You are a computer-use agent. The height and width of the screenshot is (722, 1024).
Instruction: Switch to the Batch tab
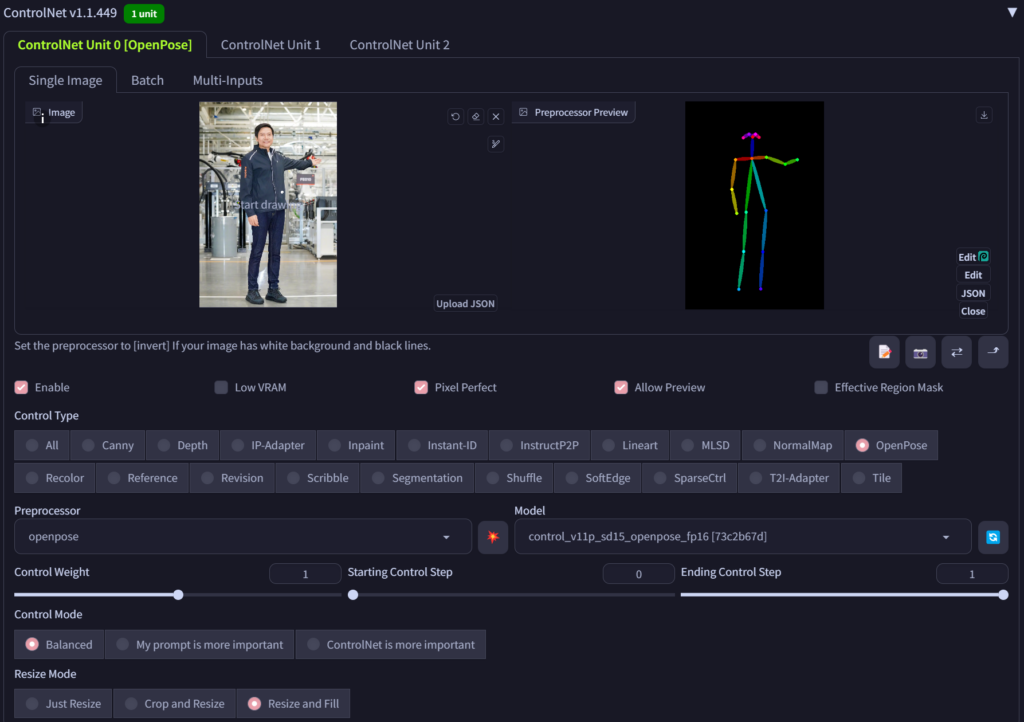pyautogui.click(x=147, y=80)
